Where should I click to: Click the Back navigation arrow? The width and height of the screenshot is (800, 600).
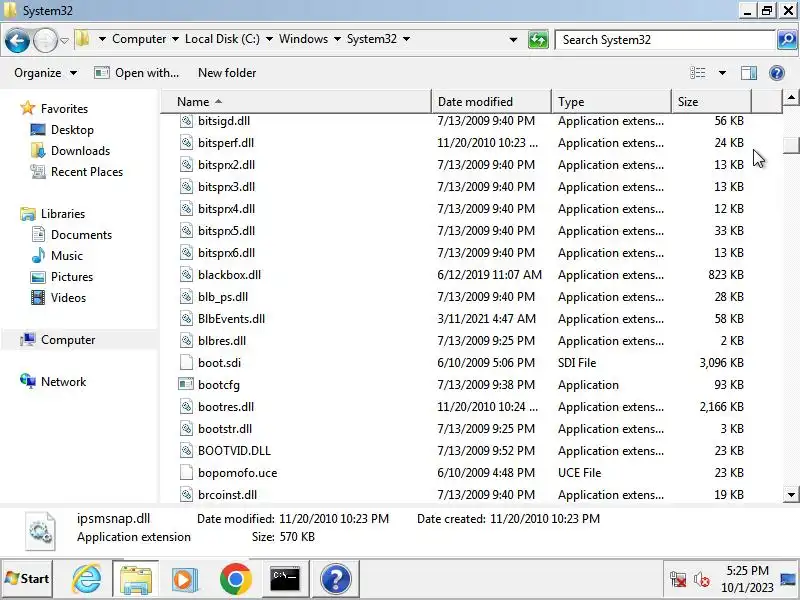pos(17,40)
